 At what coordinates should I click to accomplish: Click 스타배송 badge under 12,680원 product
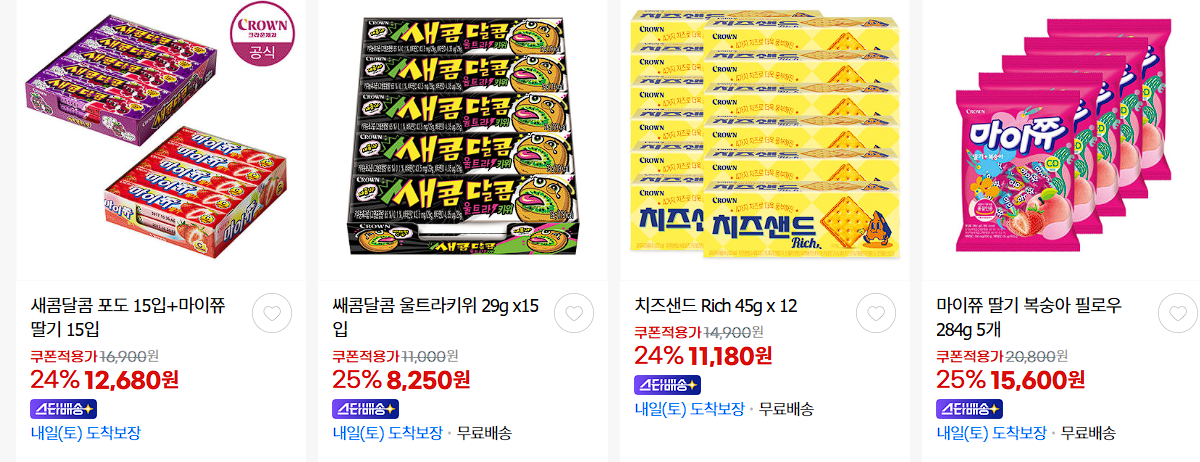[64, 409]
